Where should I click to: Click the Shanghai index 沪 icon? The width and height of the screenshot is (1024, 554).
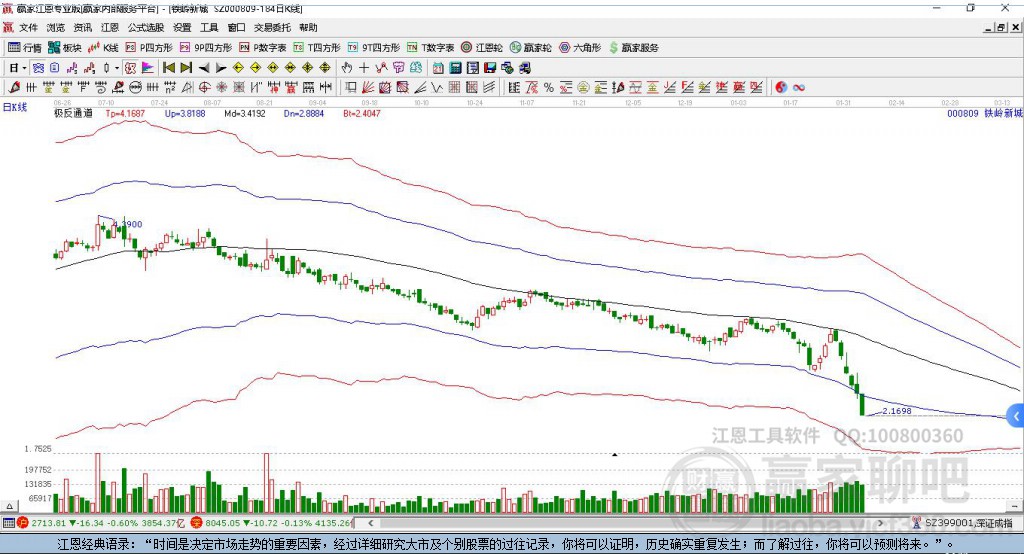(x=23, y=523)
